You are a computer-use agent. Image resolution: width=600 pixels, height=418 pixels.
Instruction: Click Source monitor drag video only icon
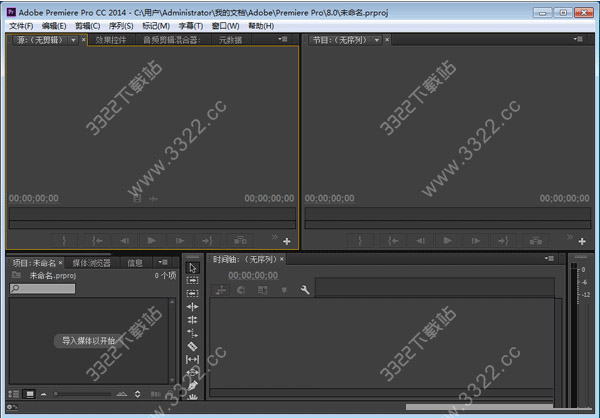(137, 198)
